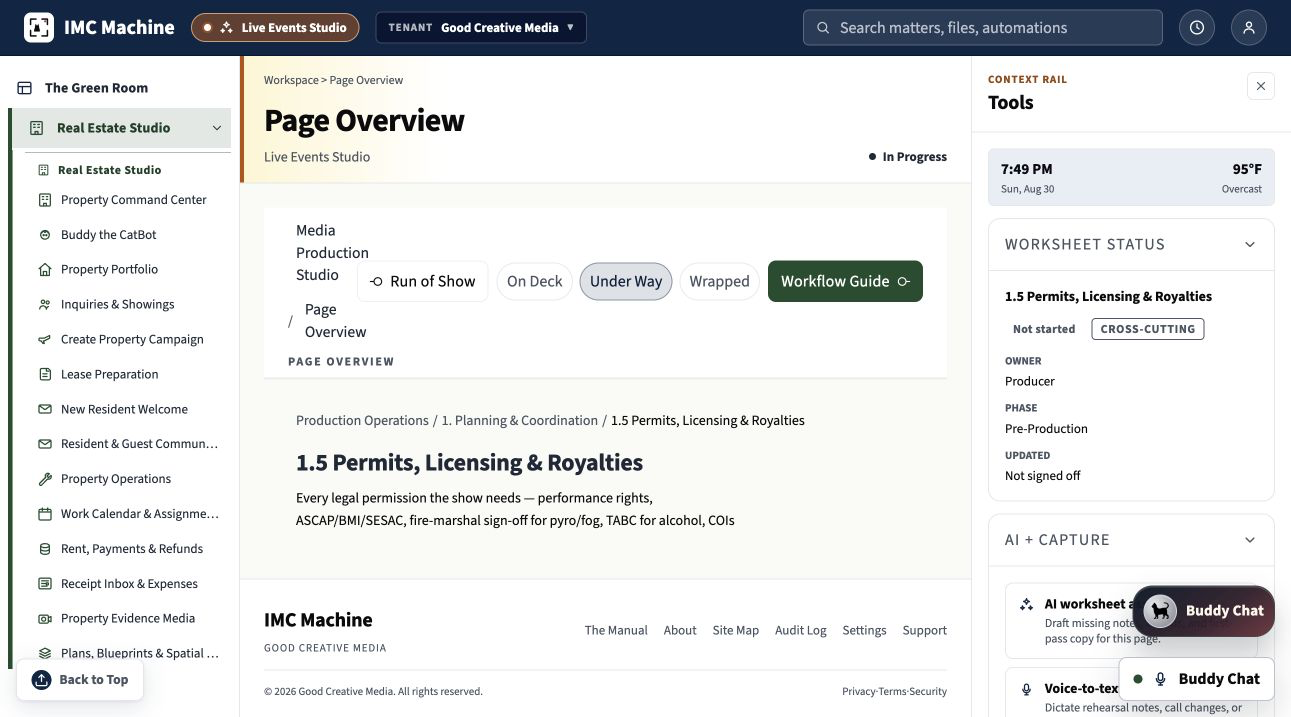
Task: Click the Media Production Studio breadcrumb
Action: coord(332,253)
